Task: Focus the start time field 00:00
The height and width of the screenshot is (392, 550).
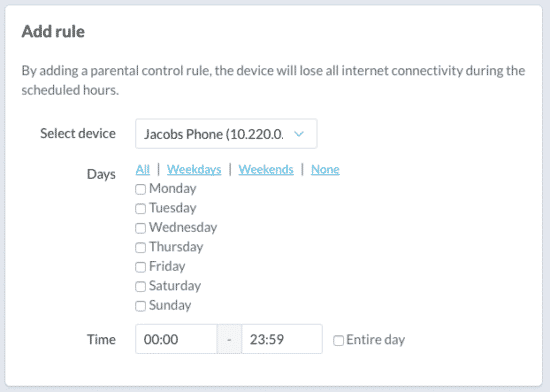Action: pos(176,339)
